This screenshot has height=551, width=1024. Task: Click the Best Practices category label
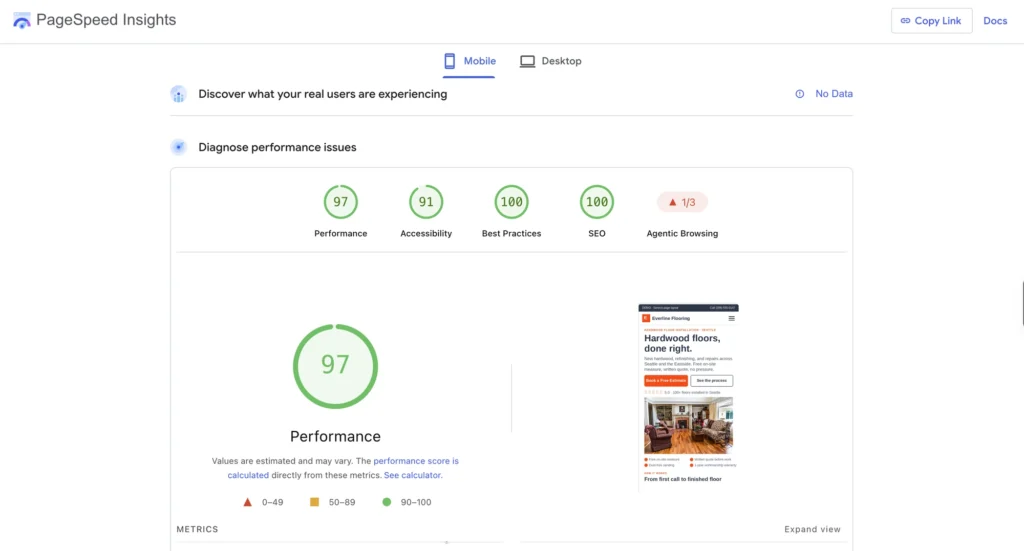(x=511, y=234)
